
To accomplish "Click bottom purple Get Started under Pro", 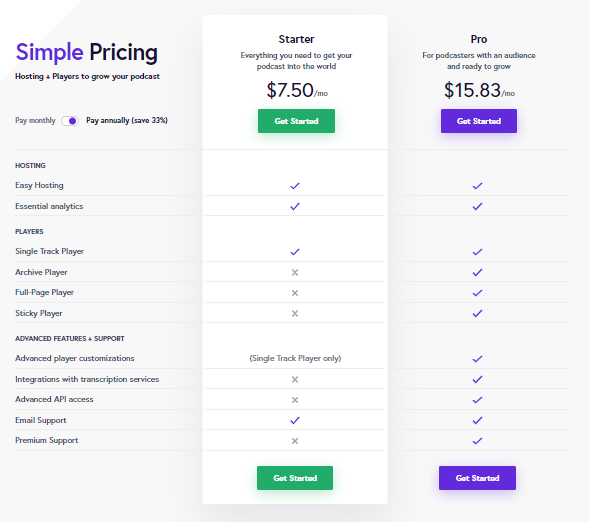I will (477, 478).
